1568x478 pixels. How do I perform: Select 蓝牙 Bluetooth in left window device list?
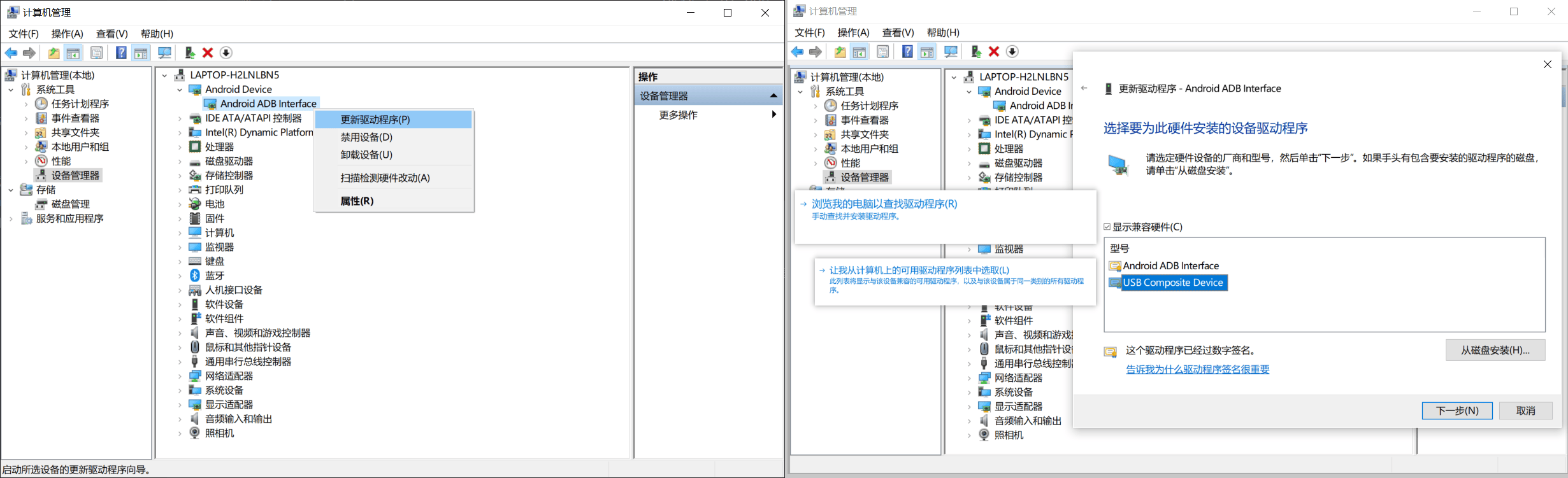215,276
